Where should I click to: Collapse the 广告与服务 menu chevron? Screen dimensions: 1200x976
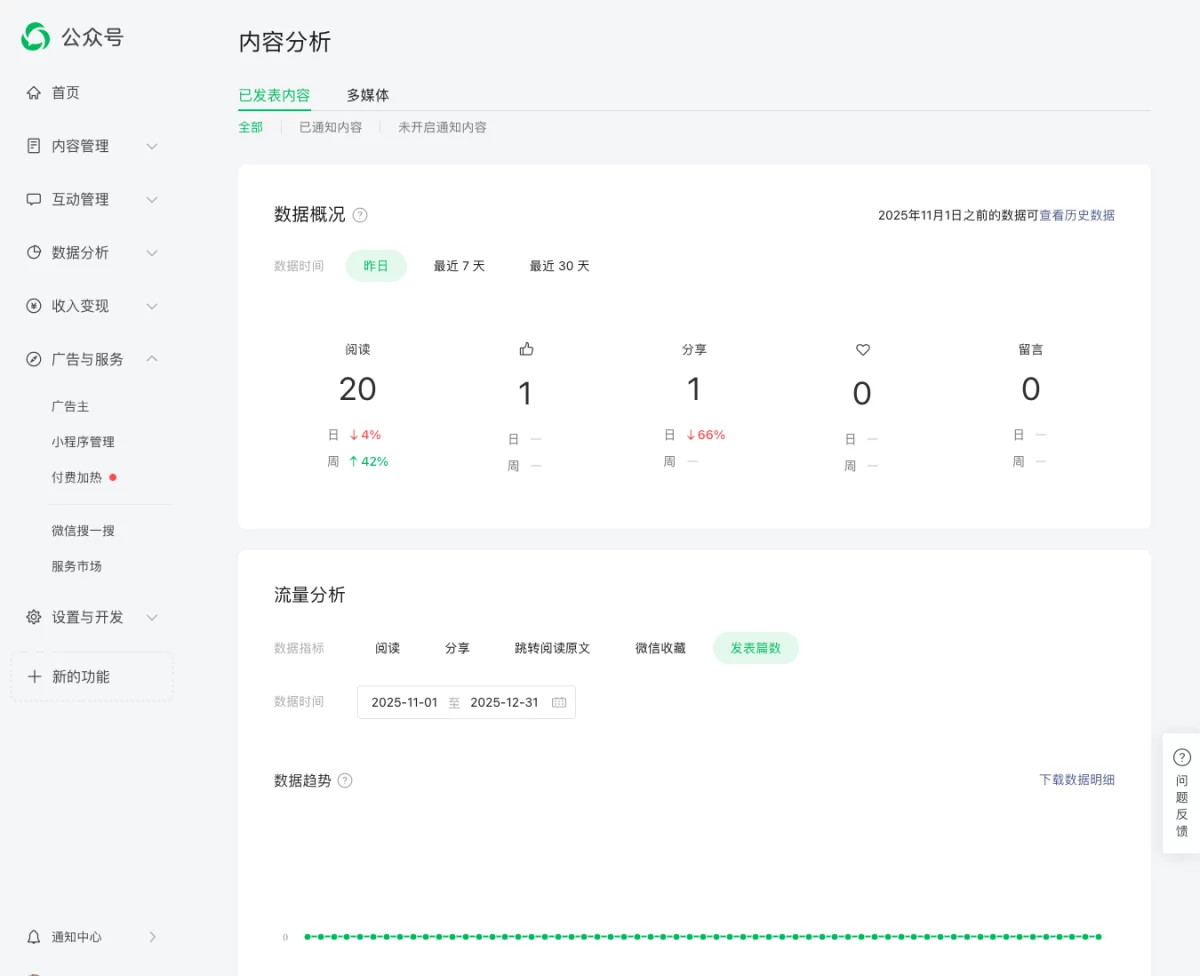pyautogui.click(x=152, y=359)
